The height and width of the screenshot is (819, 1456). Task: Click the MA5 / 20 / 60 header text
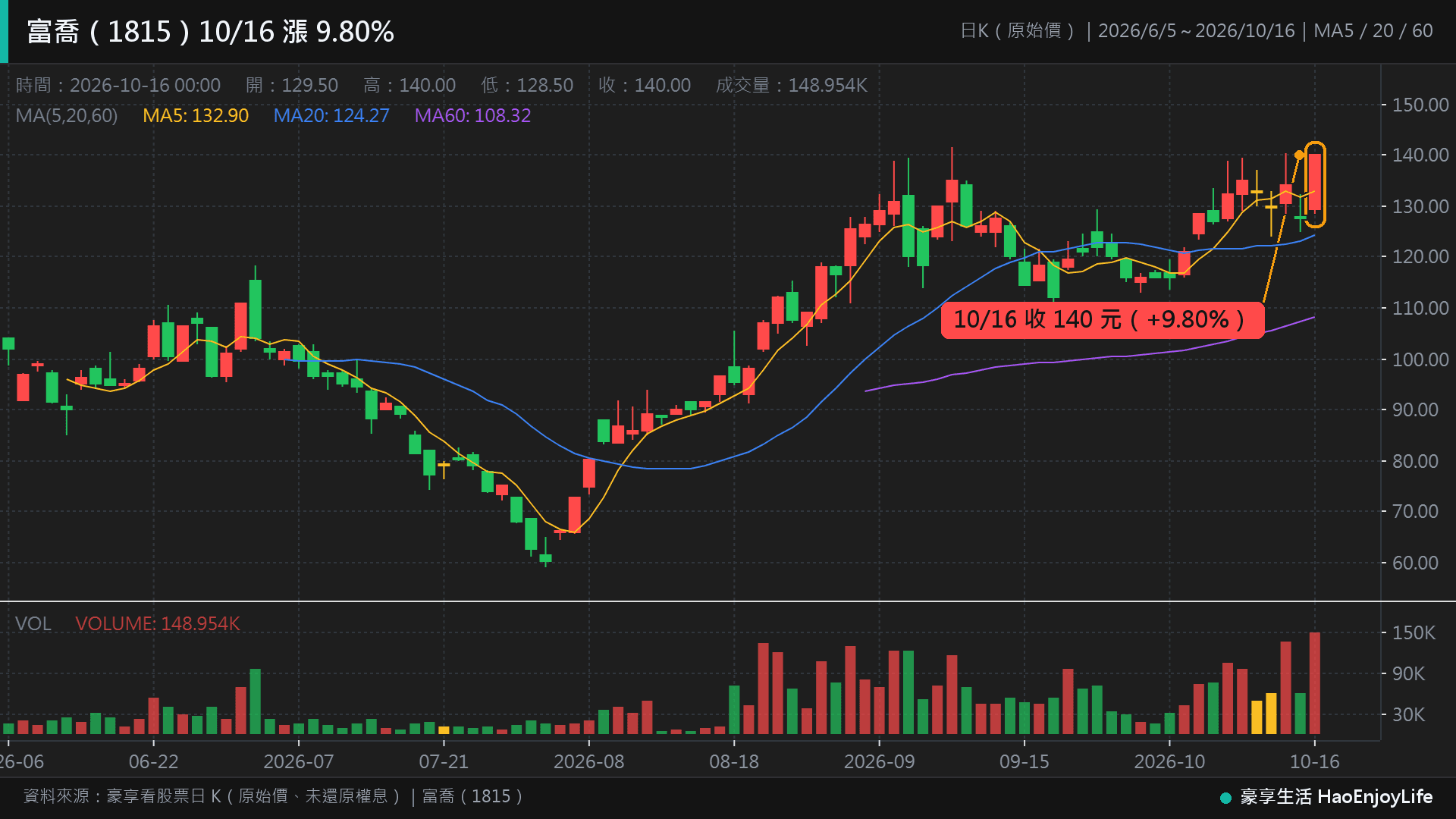pyautogui.click(x=1373, y=31)
